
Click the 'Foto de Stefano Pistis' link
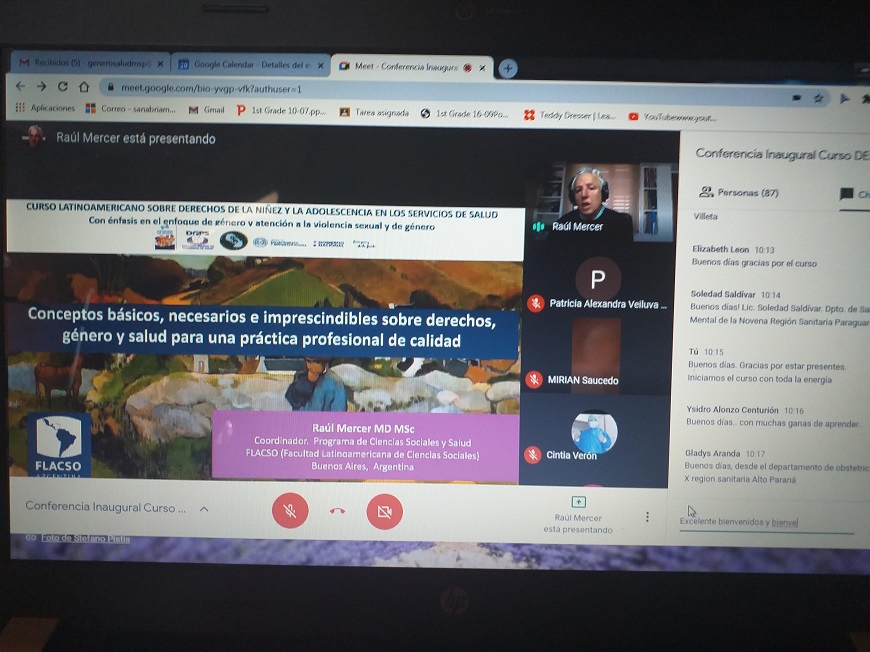tap(85, 538)
